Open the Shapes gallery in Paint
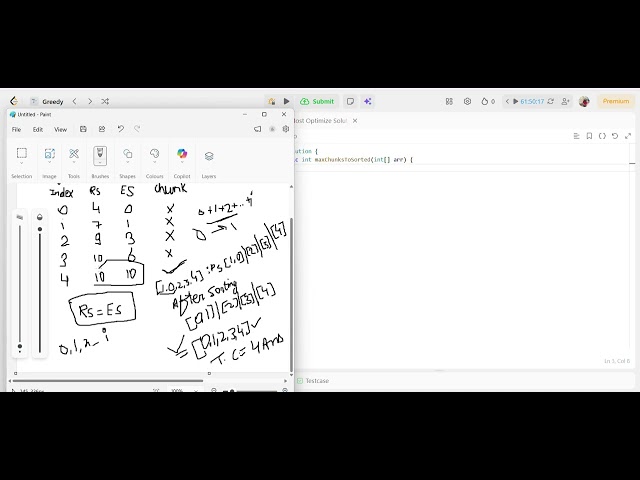 [127, 153]
